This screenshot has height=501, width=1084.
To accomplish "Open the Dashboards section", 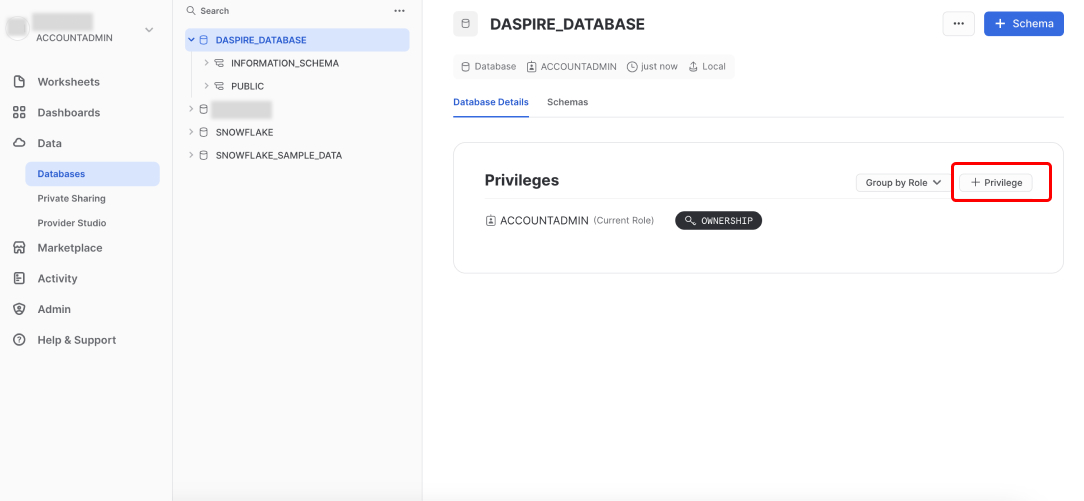I will (68, 113).
